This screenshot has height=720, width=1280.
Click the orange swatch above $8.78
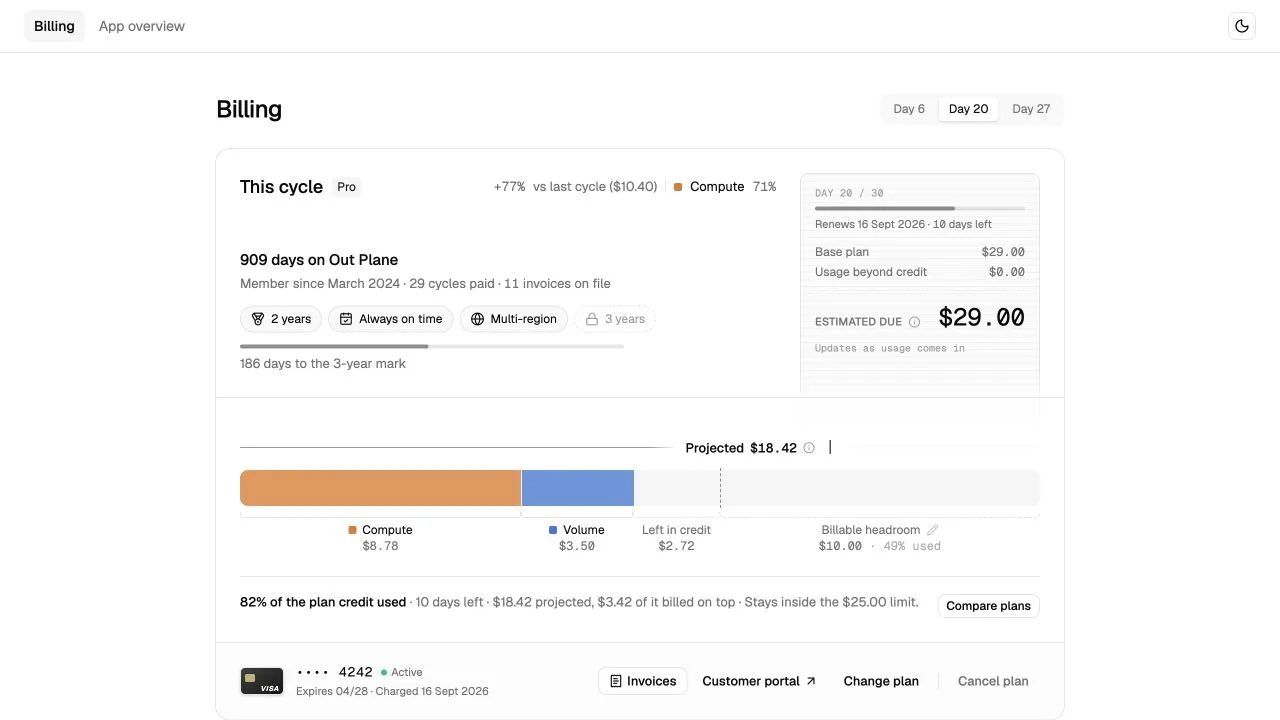[x=352, y=530]
